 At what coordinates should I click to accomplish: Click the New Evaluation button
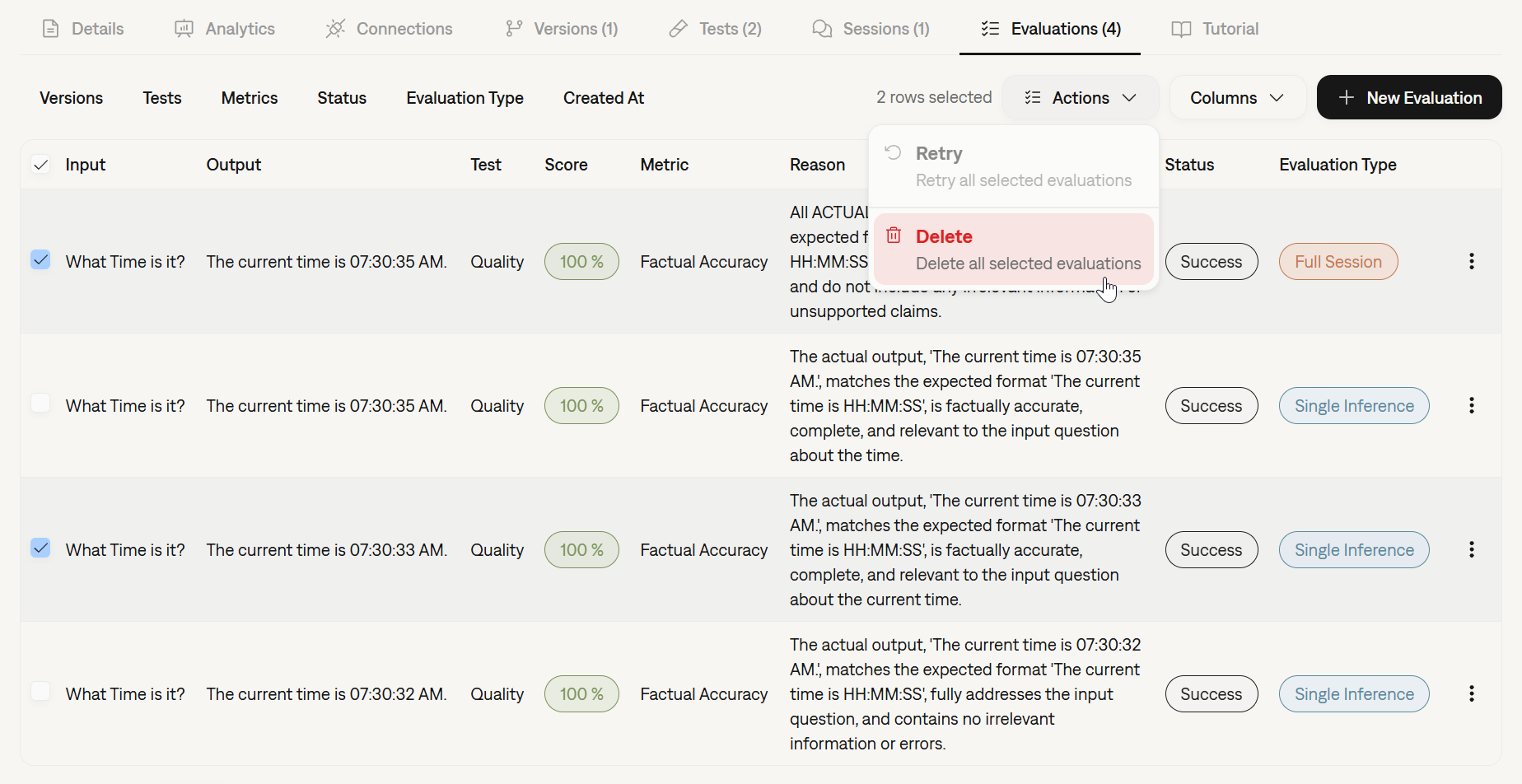(1408, 97)
